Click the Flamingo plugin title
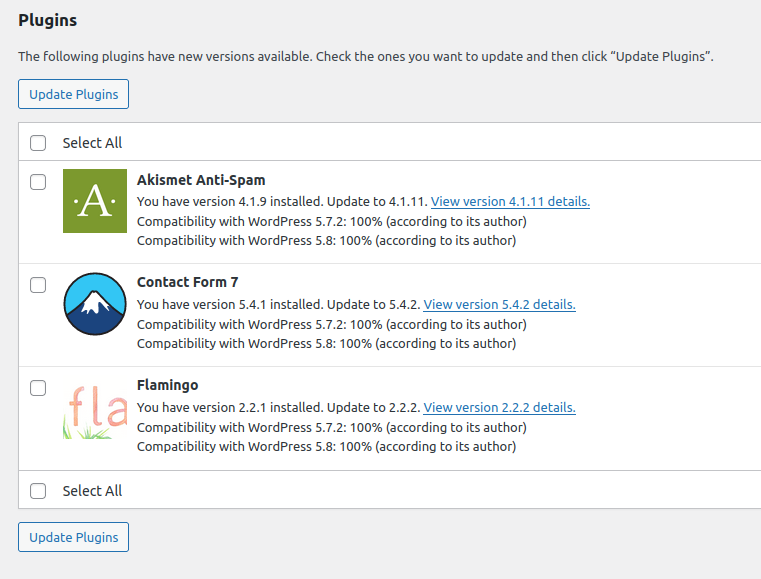 167,385
